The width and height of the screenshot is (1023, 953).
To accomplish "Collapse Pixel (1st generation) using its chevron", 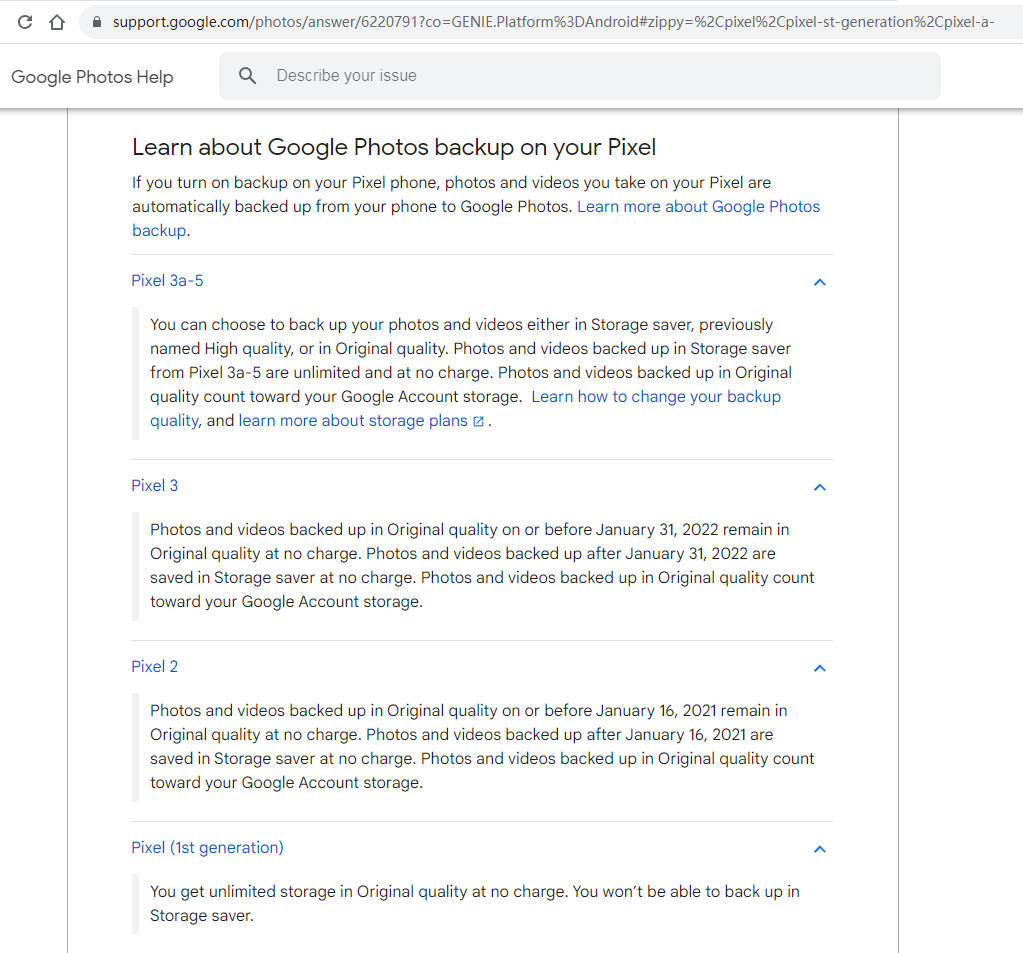I will (819, 849).
